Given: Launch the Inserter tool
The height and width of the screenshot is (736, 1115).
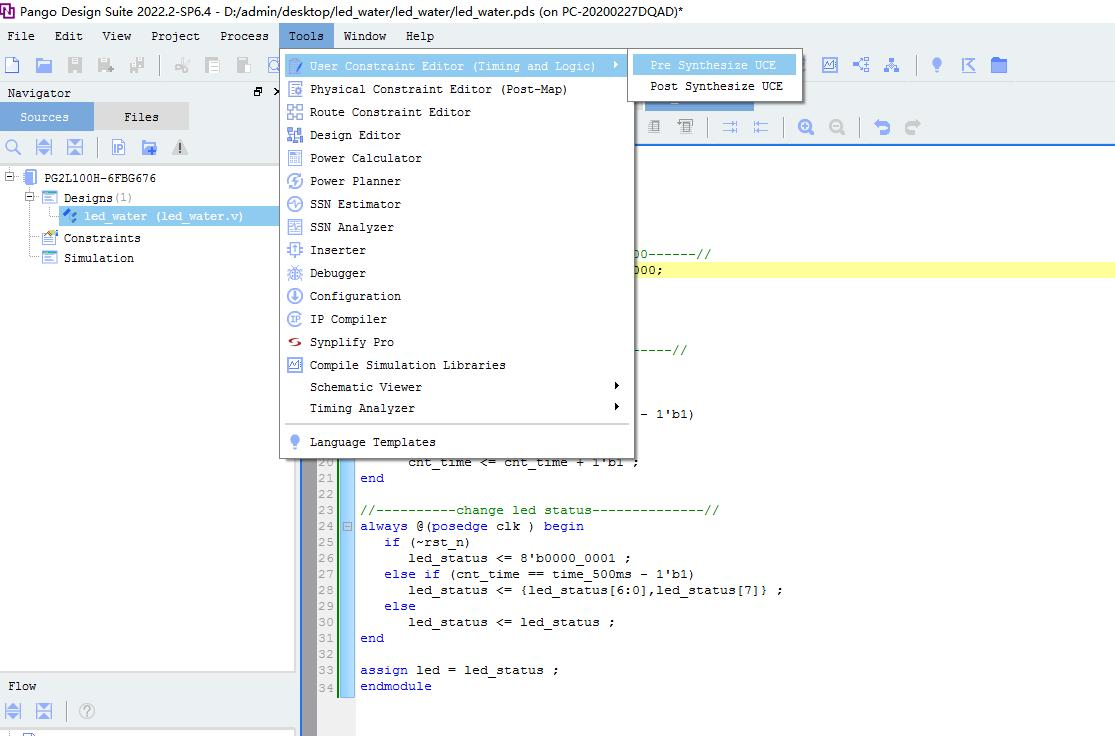Looking at the screenshot, I should (x=456, y=250).
